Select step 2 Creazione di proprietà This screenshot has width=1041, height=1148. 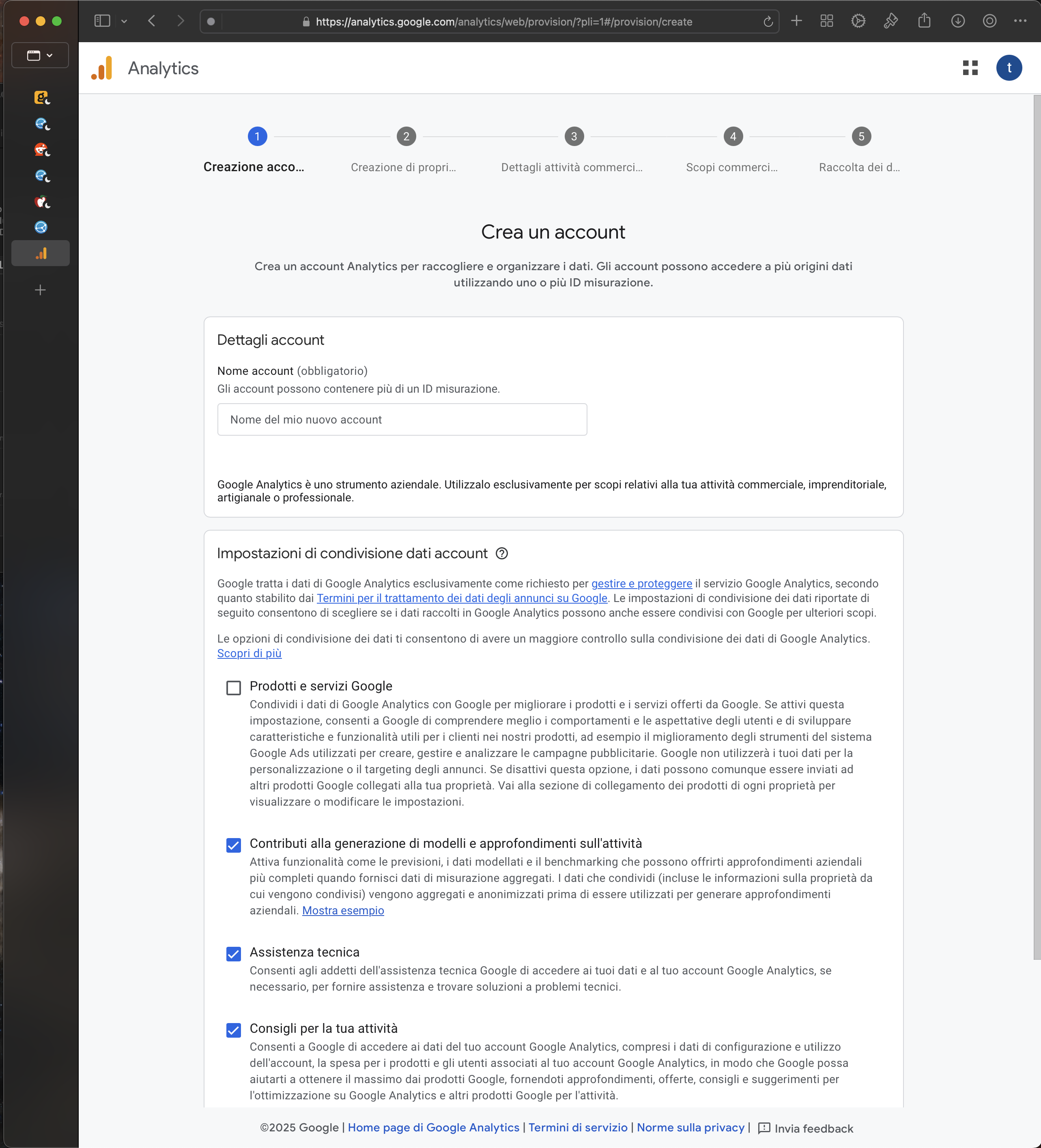pos(406,137)
